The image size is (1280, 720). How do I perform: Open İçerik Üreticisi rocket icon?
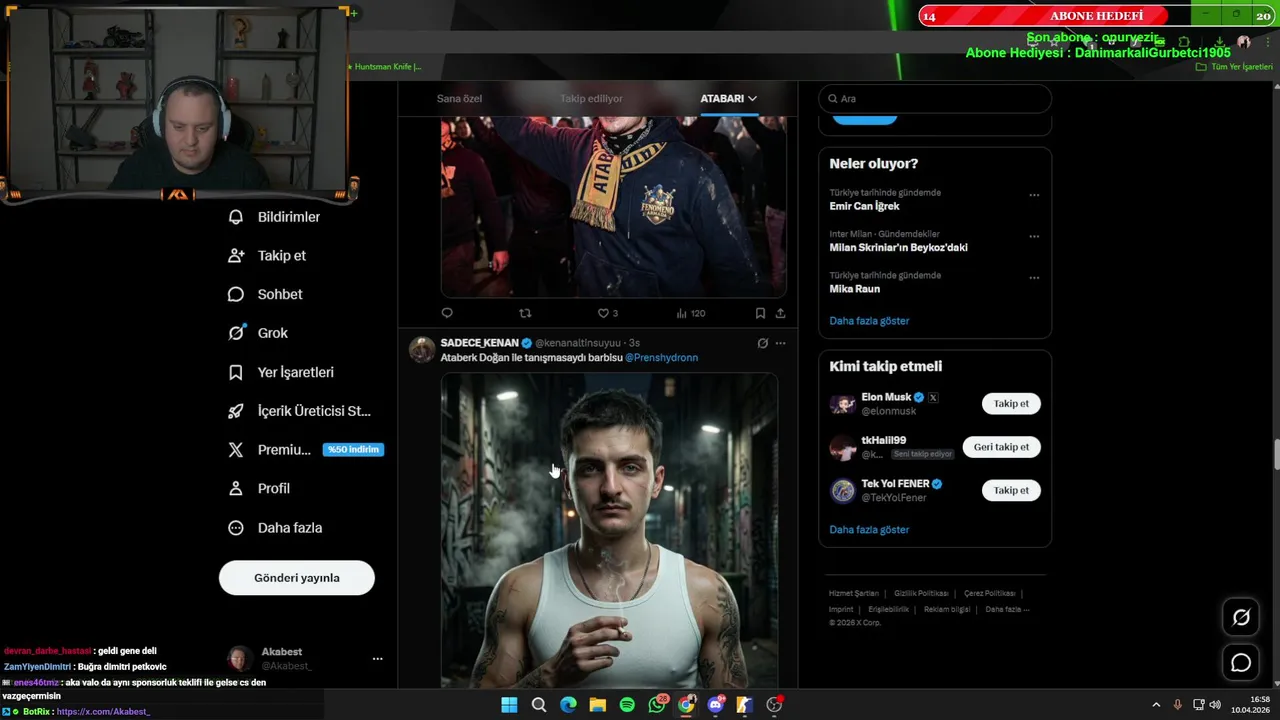tap(236, 411)
